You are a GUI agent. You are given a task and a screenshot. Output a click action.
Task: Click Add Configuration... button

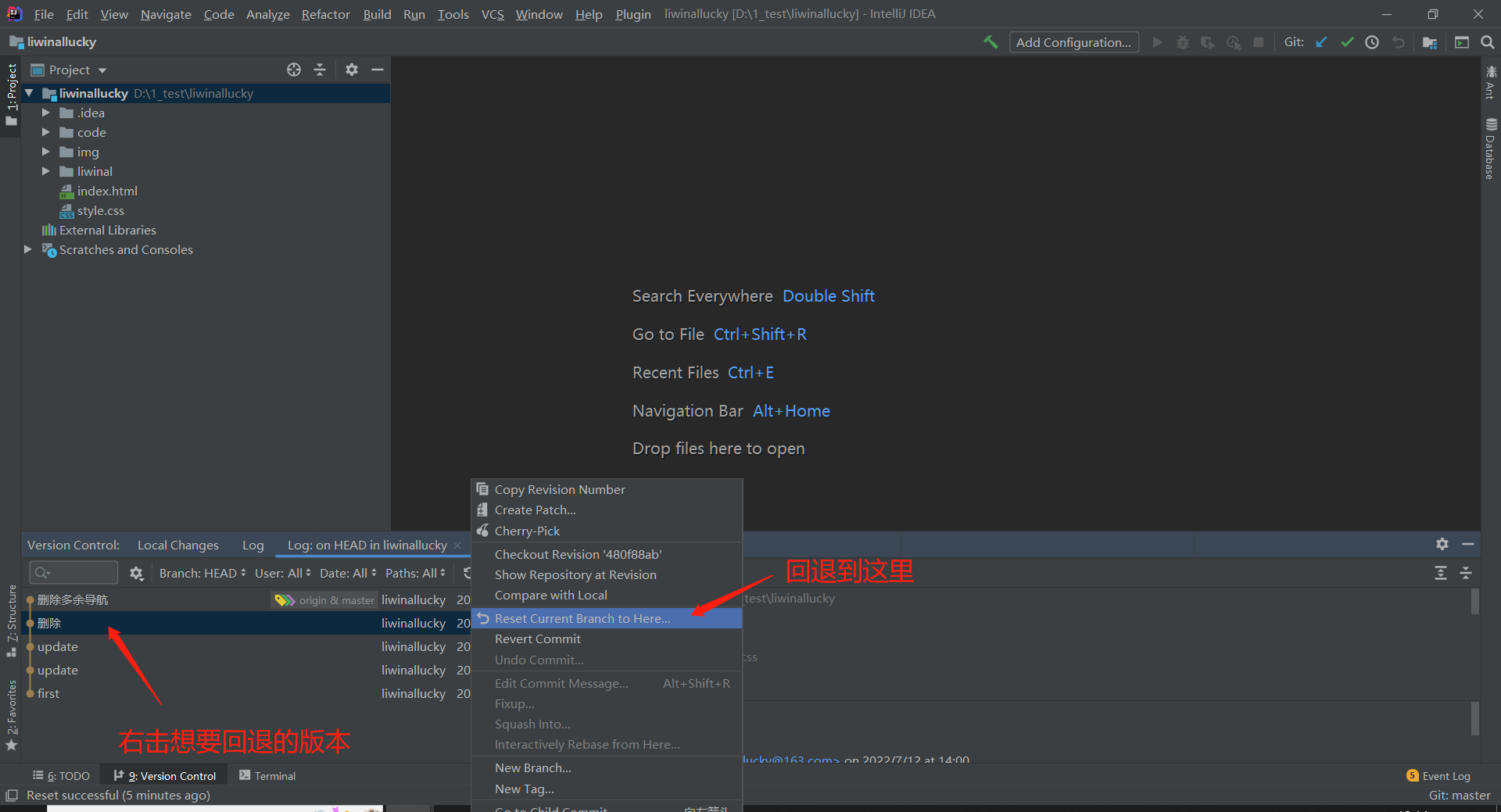point(1073,42)
